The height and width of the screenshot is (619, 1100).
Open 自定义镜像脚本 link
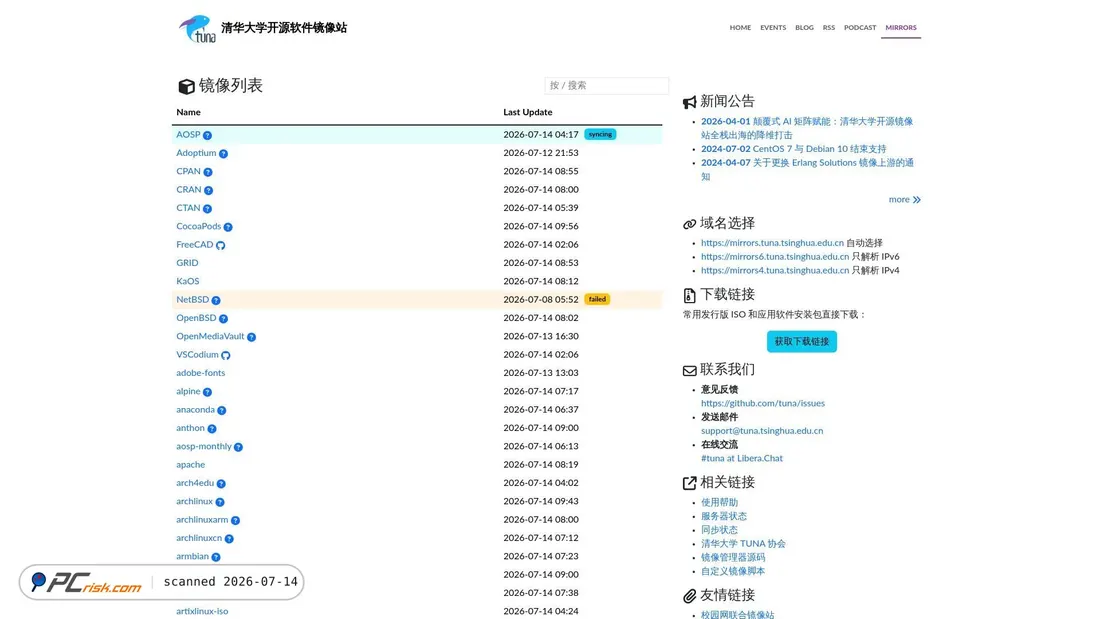pos(732,571)
